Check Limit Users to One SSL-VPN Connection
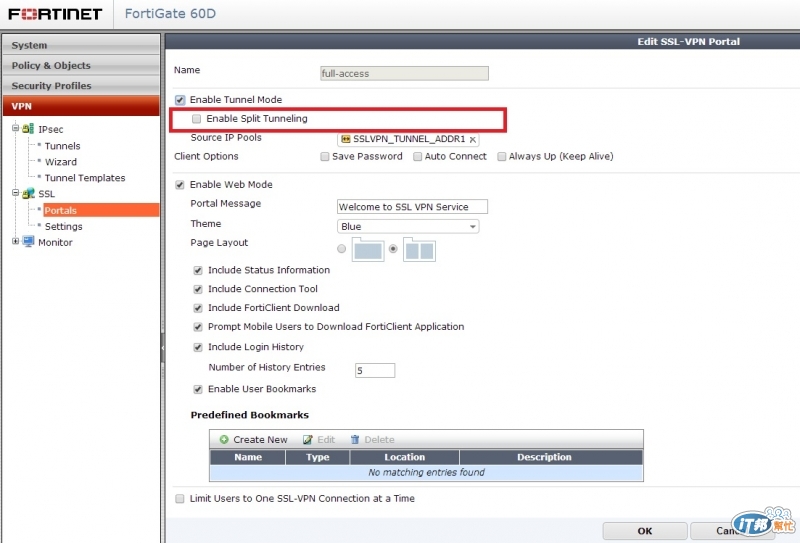This screenshot has width=800, height=543. click(180, 499)
